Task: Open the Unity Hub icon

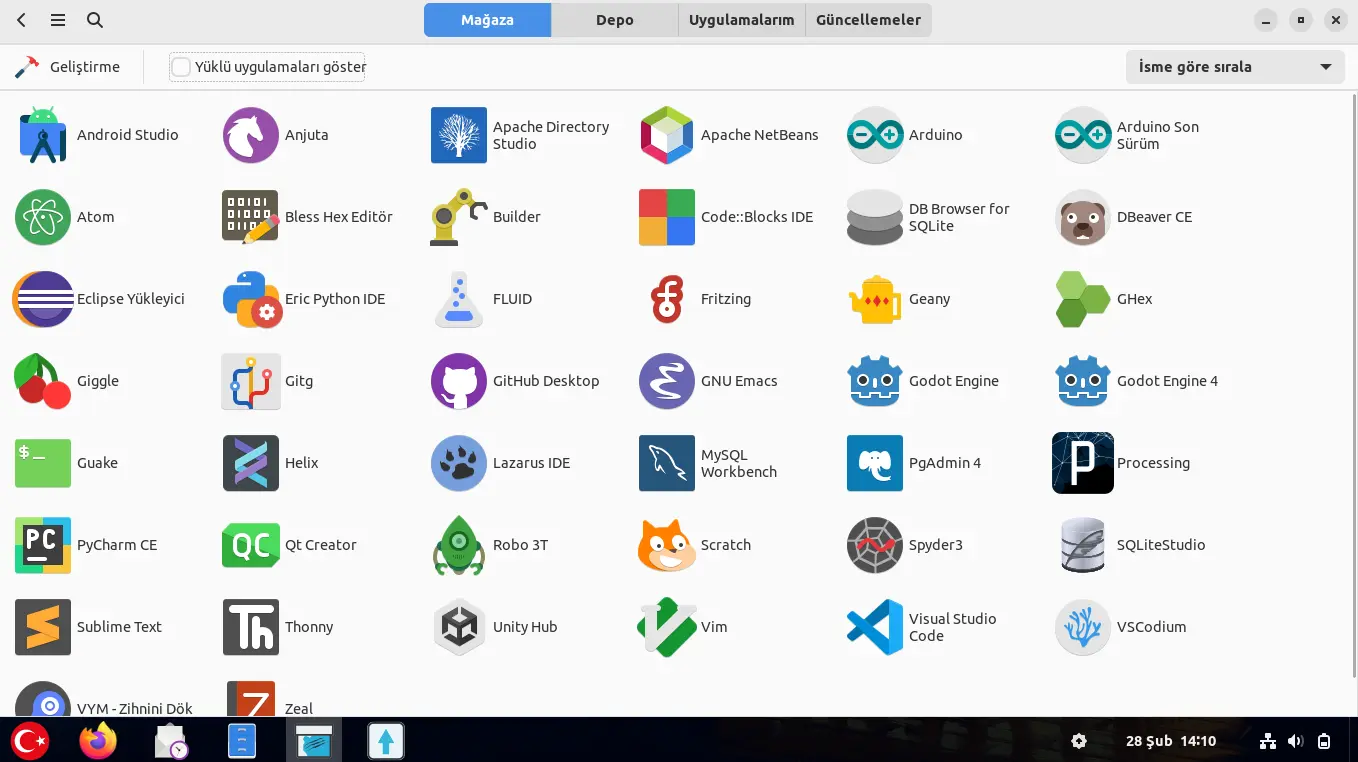Action: (x=459, y=627)
